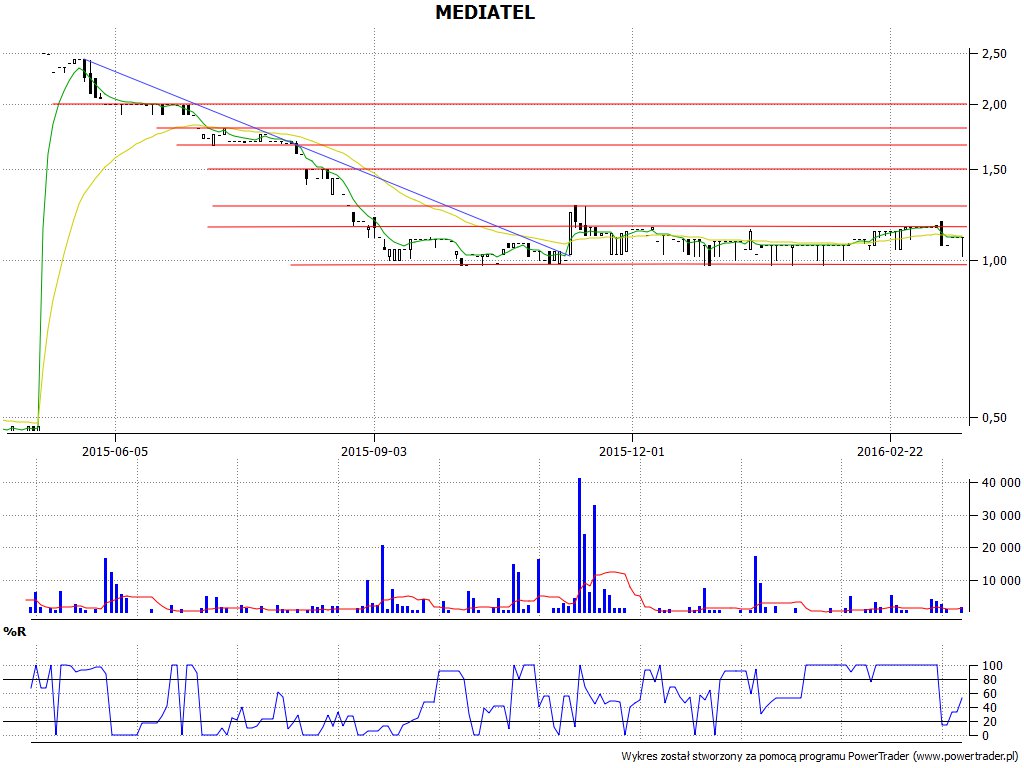Click the 100 value on %R axis
The height and width of the screenshot is (768, 1024).
[990, 666]
